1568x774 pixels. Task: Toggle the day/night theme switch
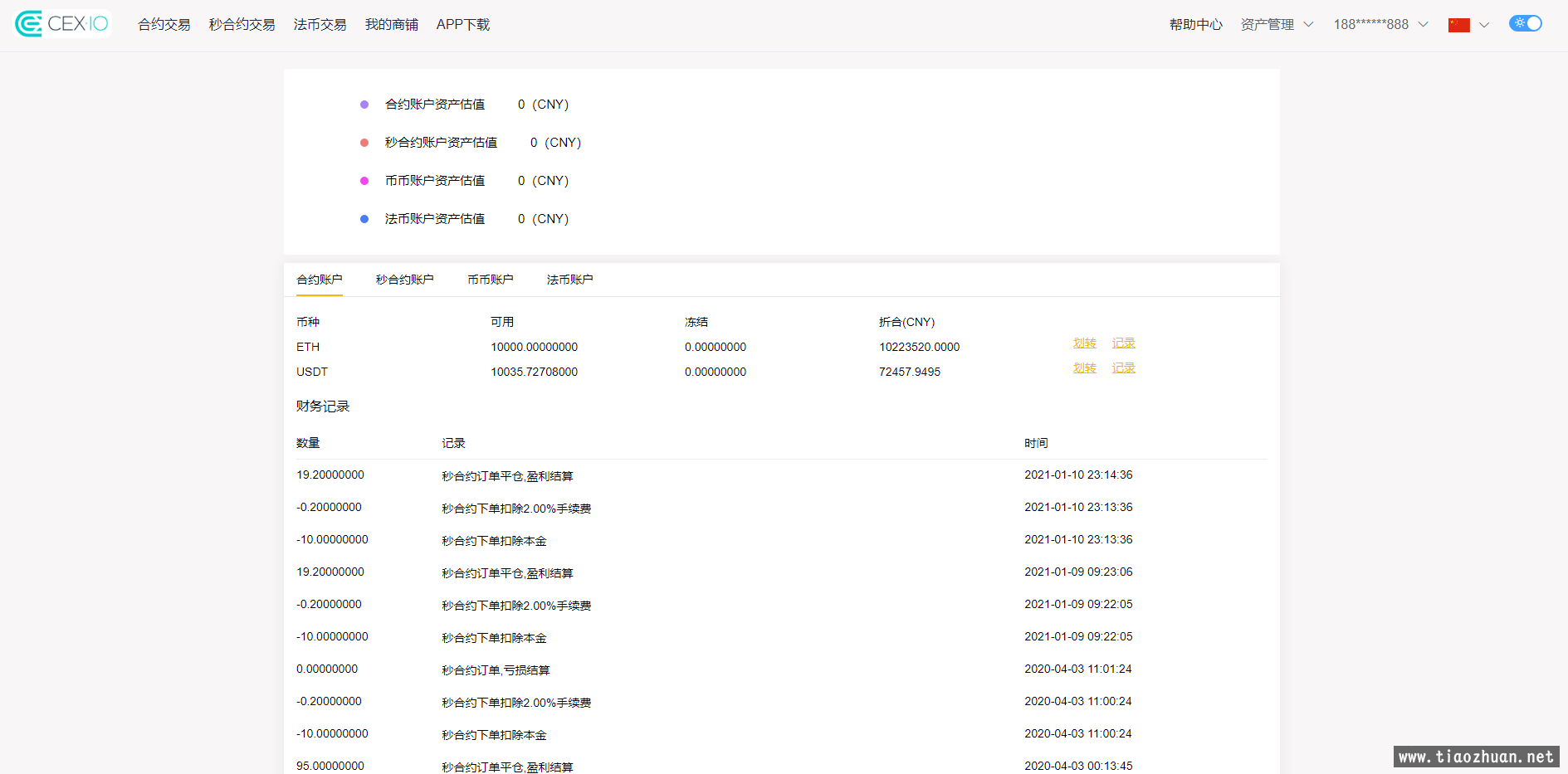click(x=1526, y=23)
